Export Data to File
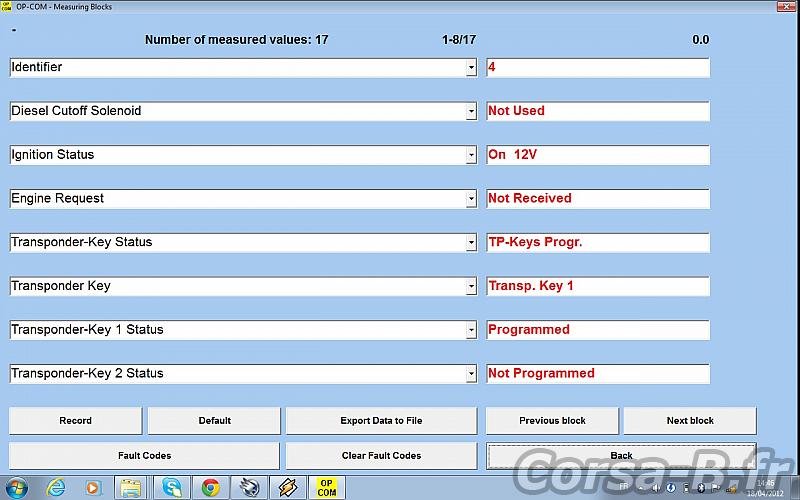This screenshot has height=500, width=800. coord(381,421)
